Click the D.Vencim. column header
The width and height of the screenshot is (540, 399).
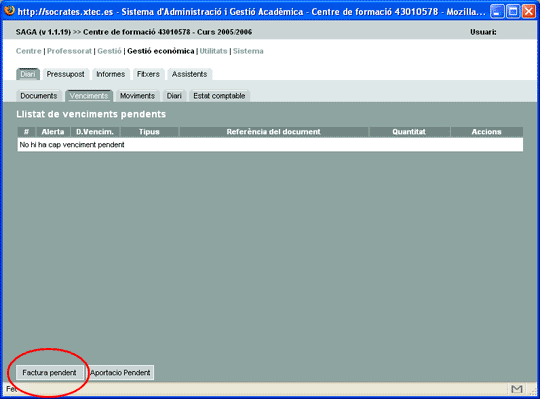click(x=95, y=132)
